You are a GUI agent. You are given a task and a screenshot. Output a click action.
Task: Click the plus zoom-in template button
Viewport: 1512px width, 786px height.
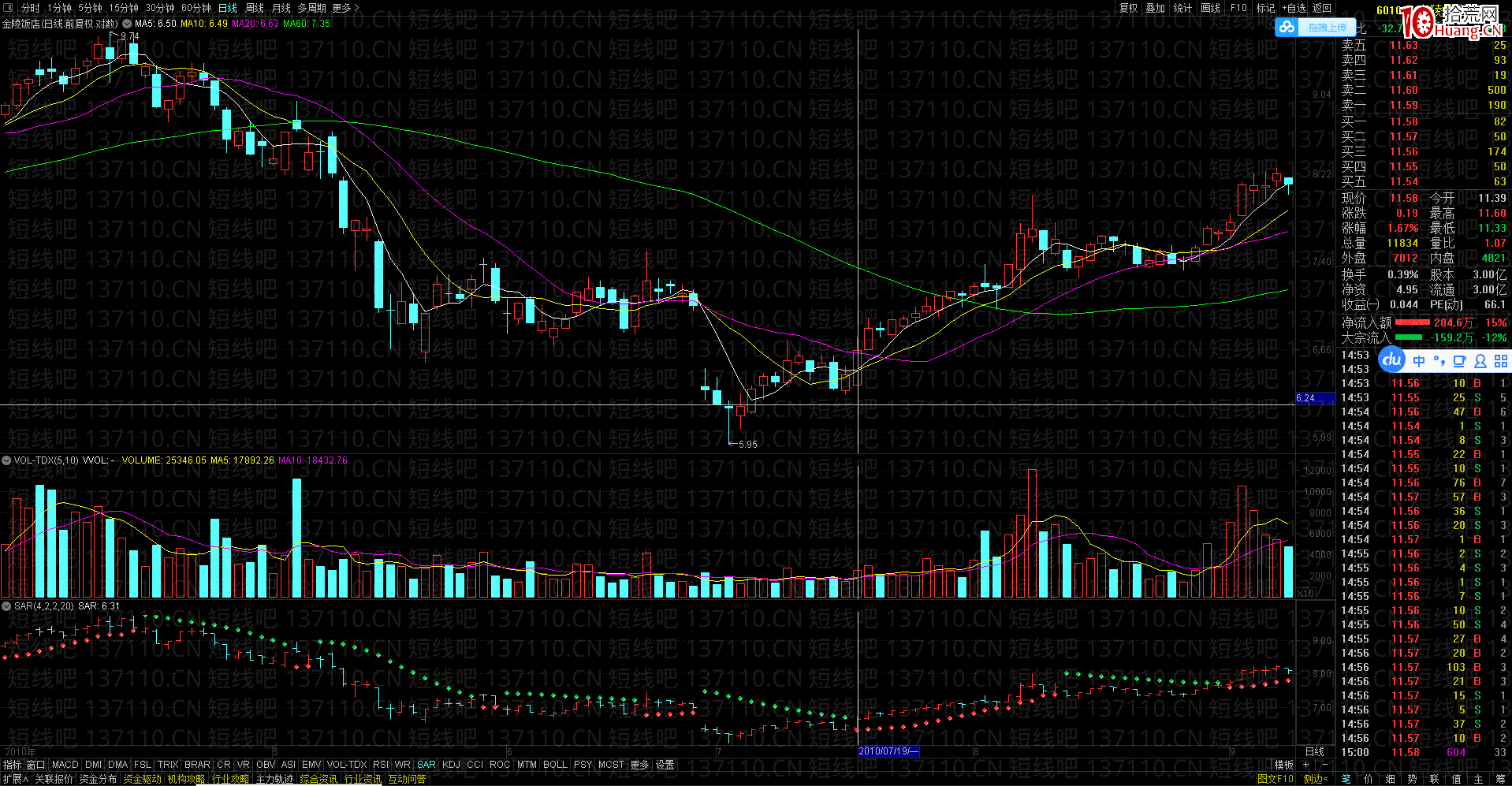pos(1306,765)
